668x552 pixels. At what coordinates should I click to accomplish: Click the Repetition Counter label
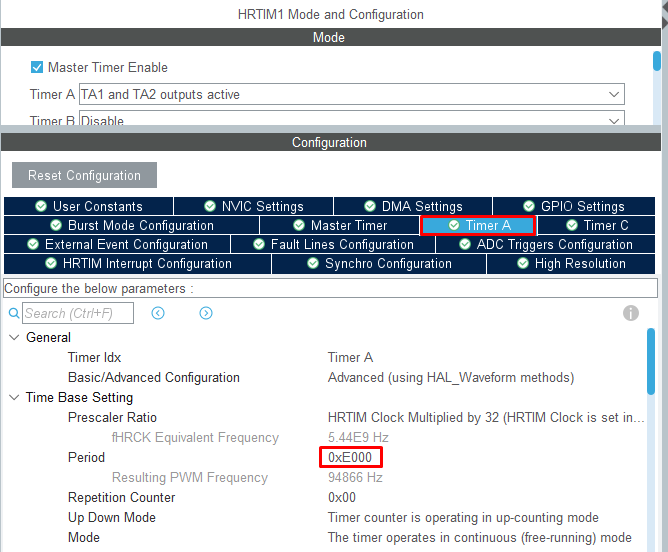coord(121,497)
